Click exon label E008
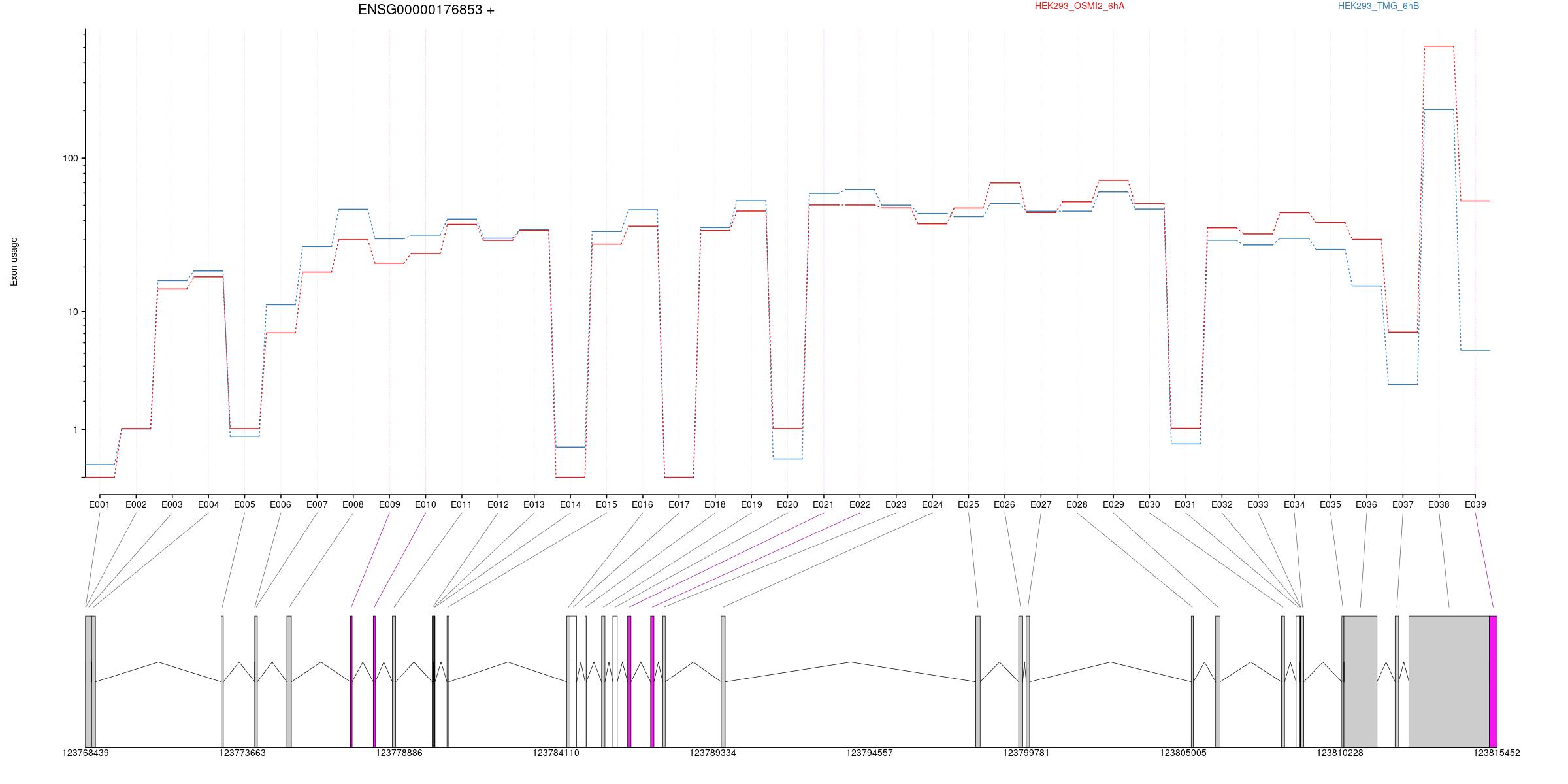Image resolution: width=1568 pixels, height=784 pixels. 353,504
